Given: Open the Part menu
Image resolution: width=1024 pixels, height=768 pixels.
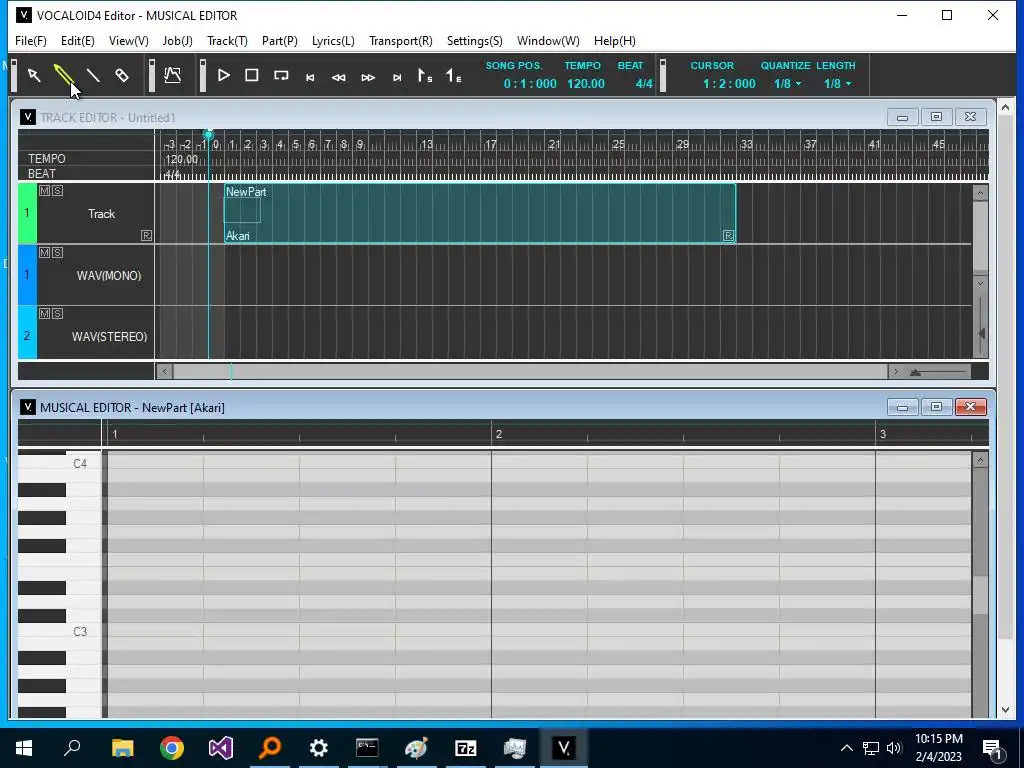Looking at the screenshot, I should (280, 40).
